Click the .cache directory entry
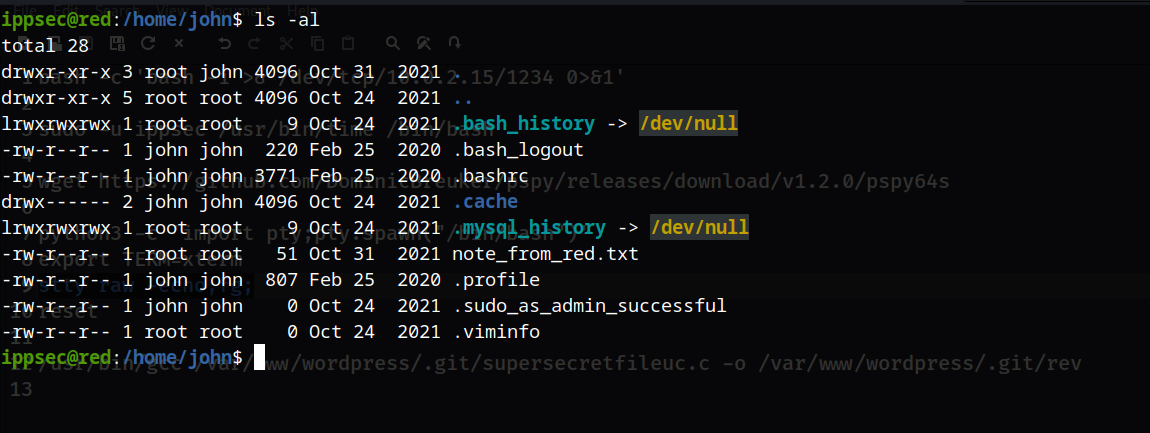The width and height of the screenshot is (1150, 433). point(485,202)
